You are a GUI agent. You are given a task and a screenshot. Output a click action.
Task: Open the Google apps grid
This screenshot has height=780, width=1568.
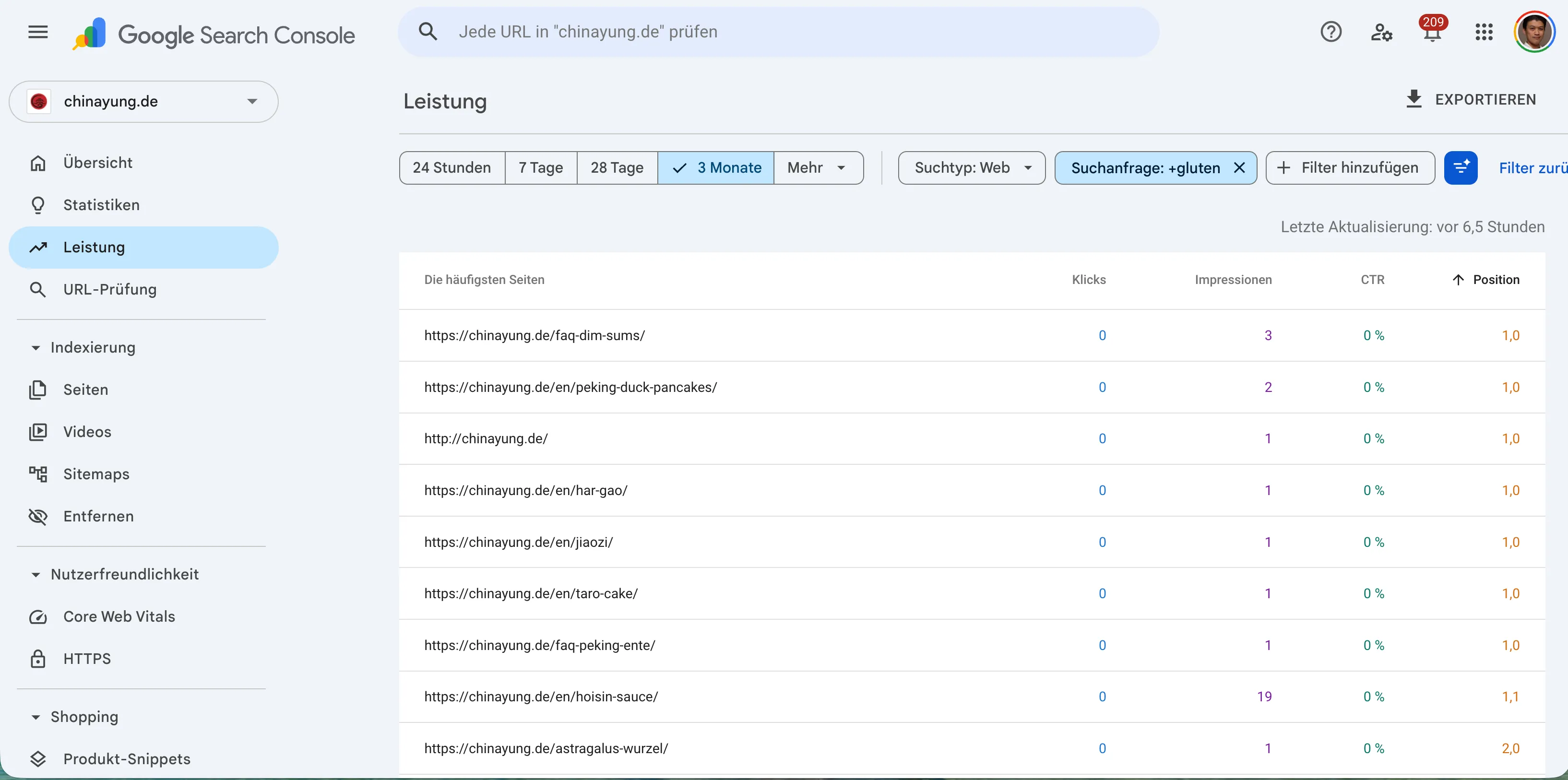coord(1484,32)
